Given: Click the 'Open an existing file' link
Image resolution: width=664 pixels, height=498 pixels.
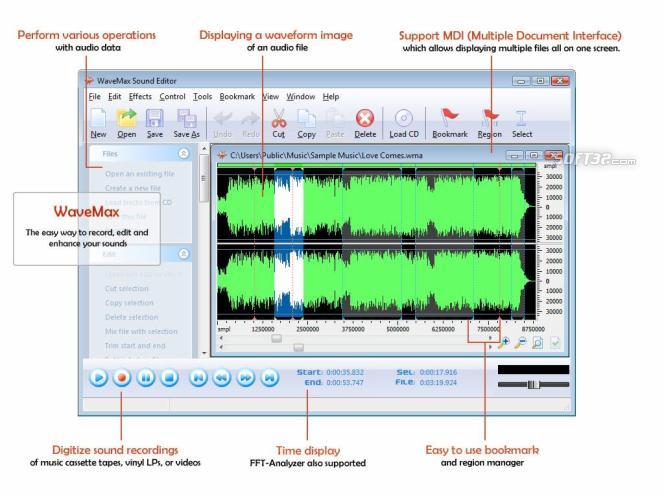Looking at the screenshot, I should point(140,174).
